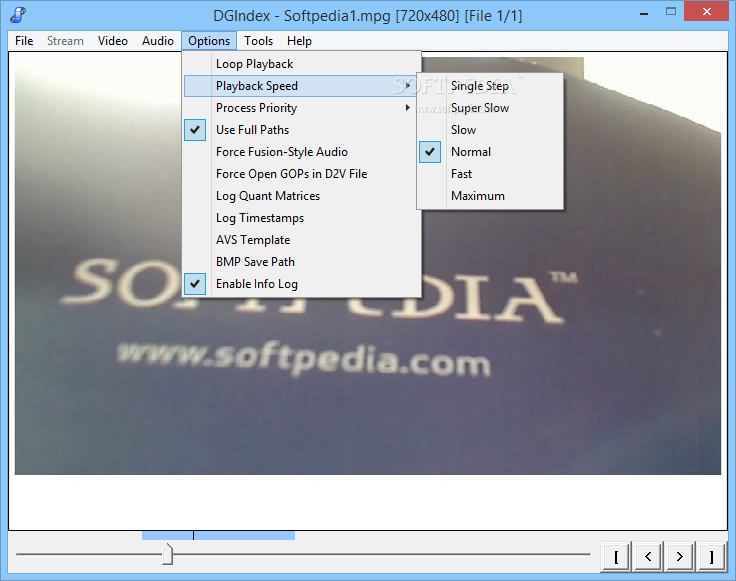Viewport: 736px width, 581px height.
Task: Expand the Process Priority submenu
Action: point(302,108)
